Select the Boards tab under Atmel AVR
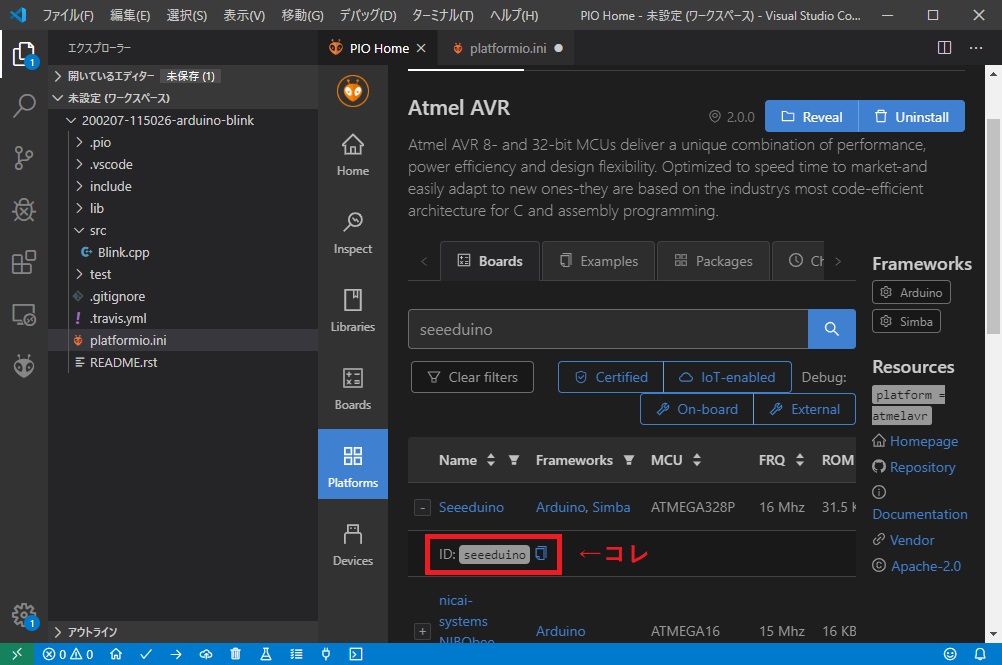1002x665 pixels. 490,261
